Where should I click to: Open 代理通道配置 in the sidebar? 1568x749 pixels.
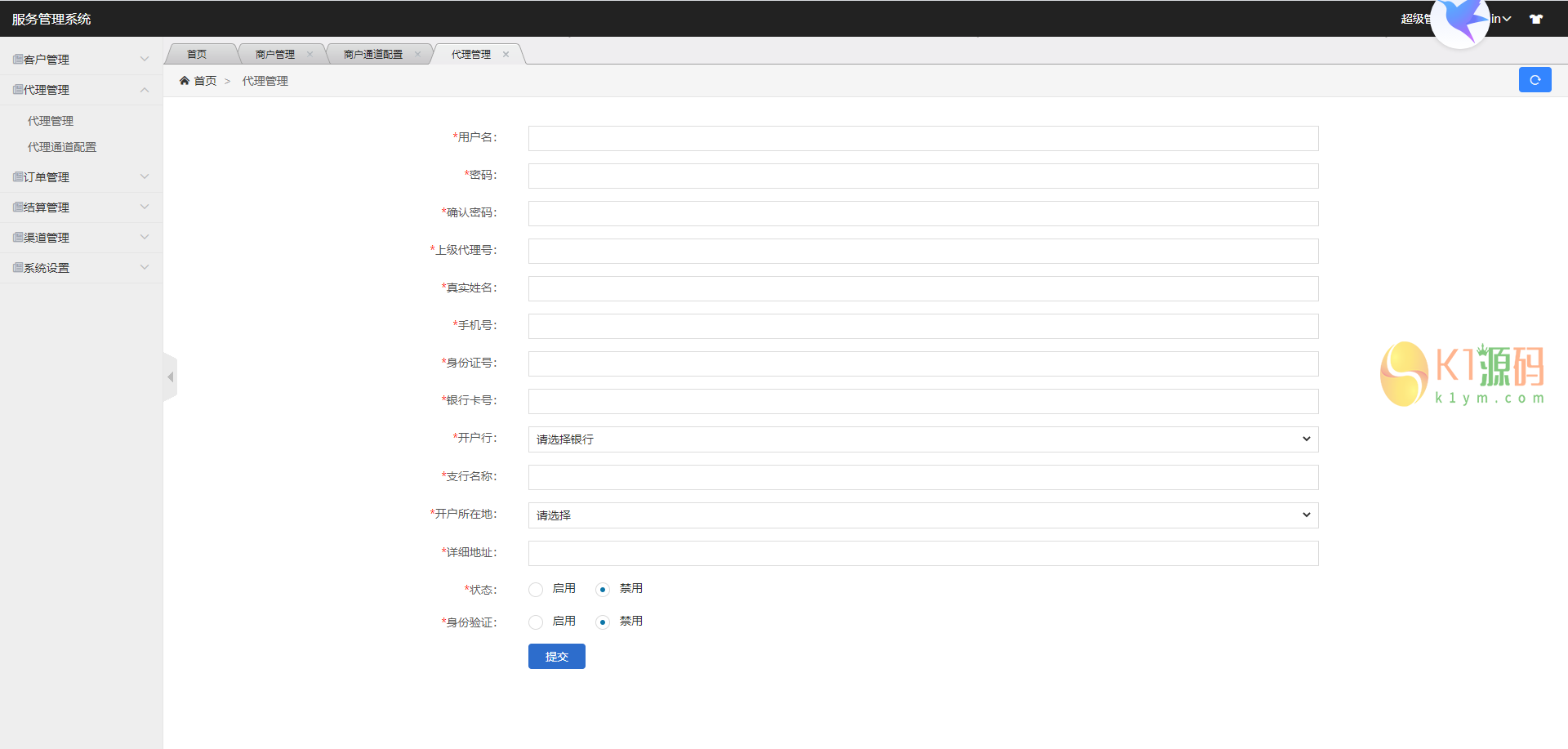[62, 147]
